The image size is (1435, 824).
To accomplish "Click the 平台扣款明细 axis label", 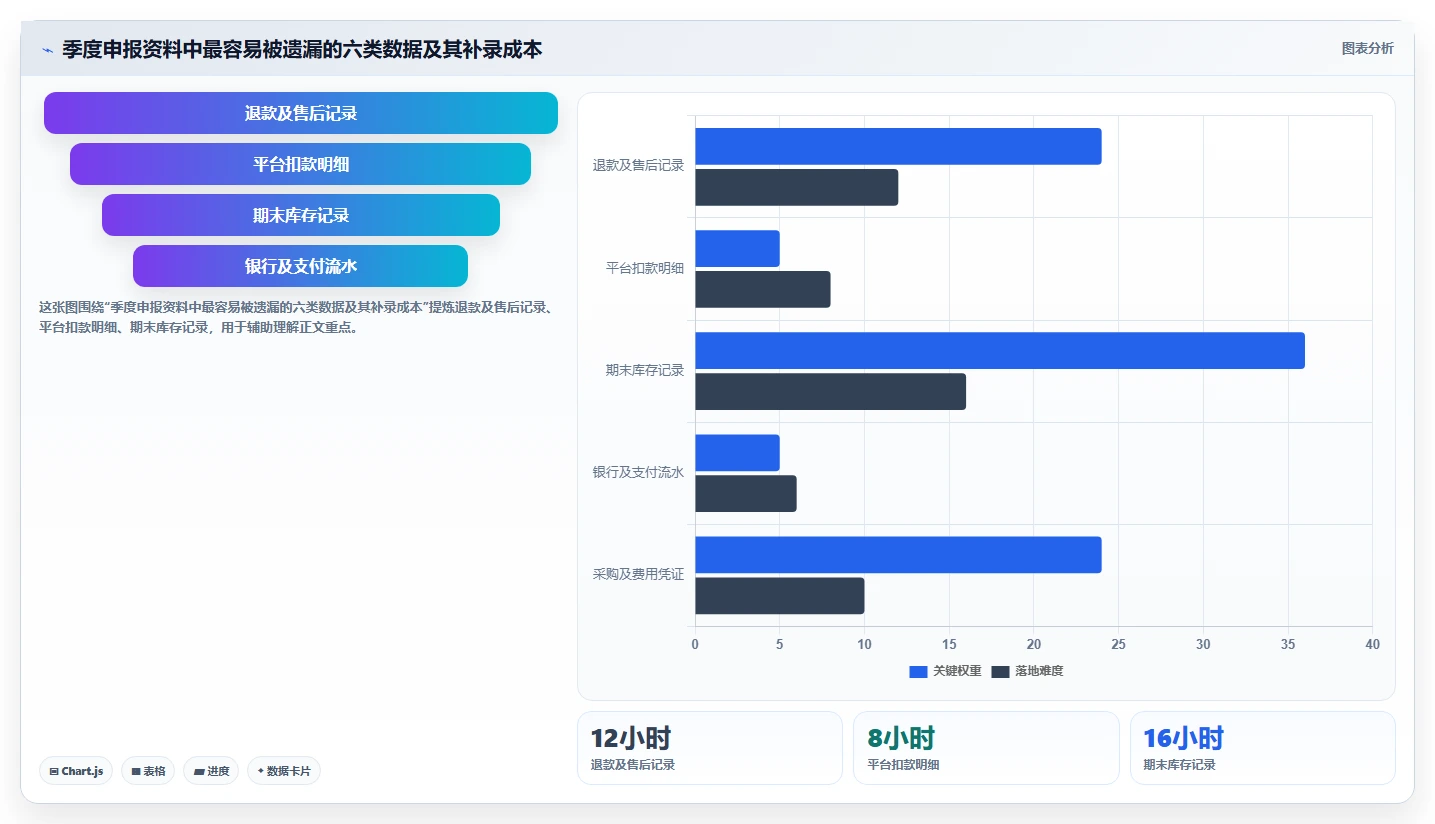I will tap(645, 269).
